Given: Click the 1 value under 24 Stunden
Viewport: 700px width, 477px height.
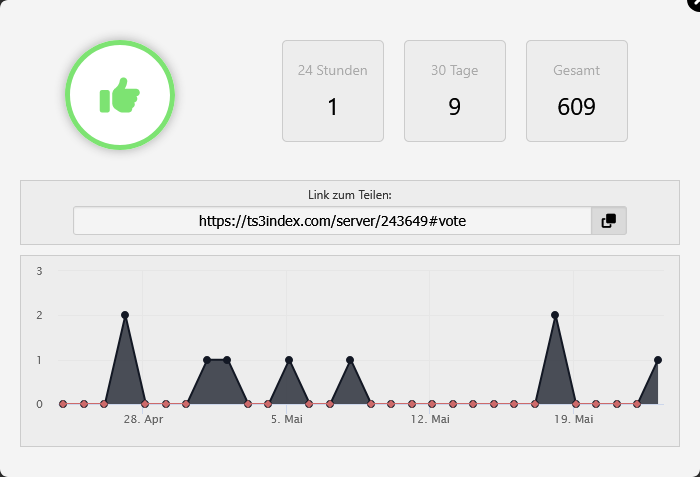Looking at the screenshot, I should (333, 107).
